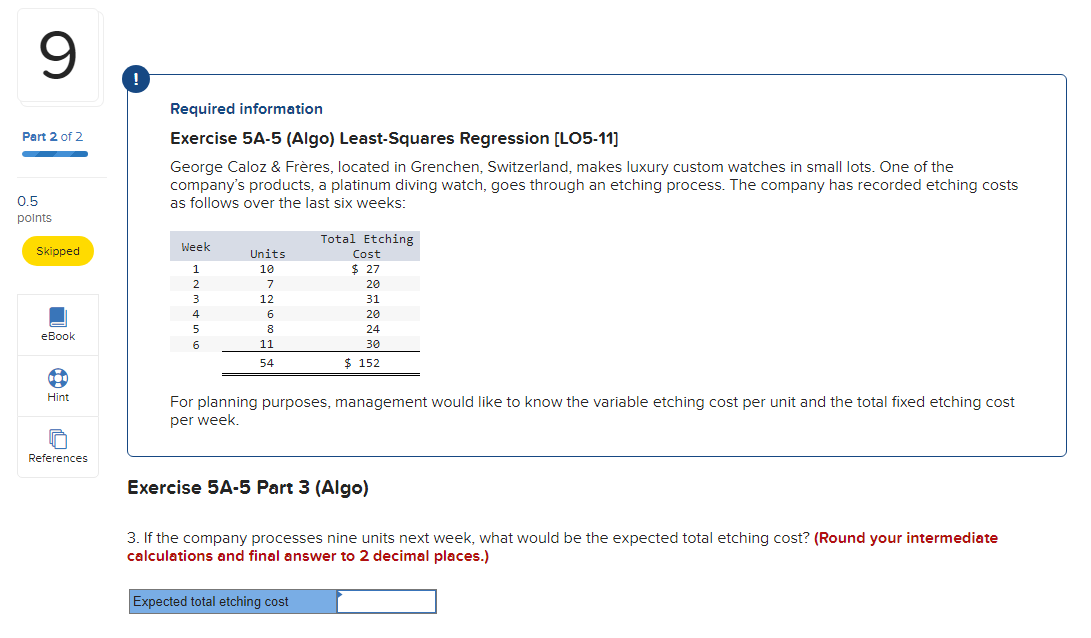Image resolution: width=1091 pixels, height=638 pixels.
Task: Click the cost value 30 in week 6
Action: [373, 344]
